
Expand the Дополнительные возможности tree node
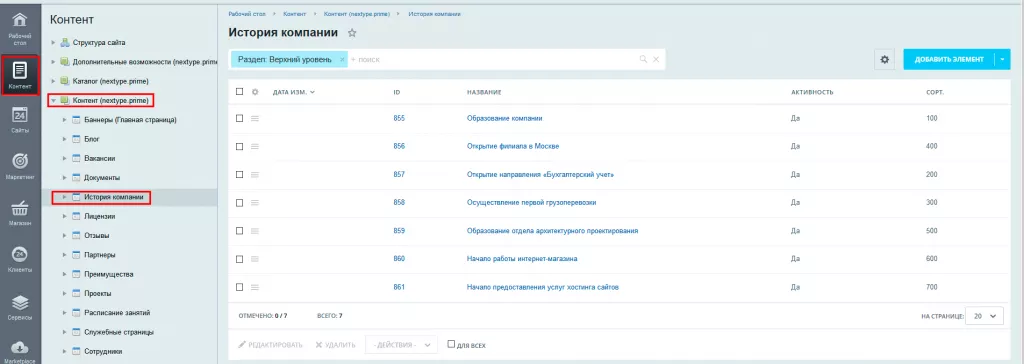(x=53, y=62)
